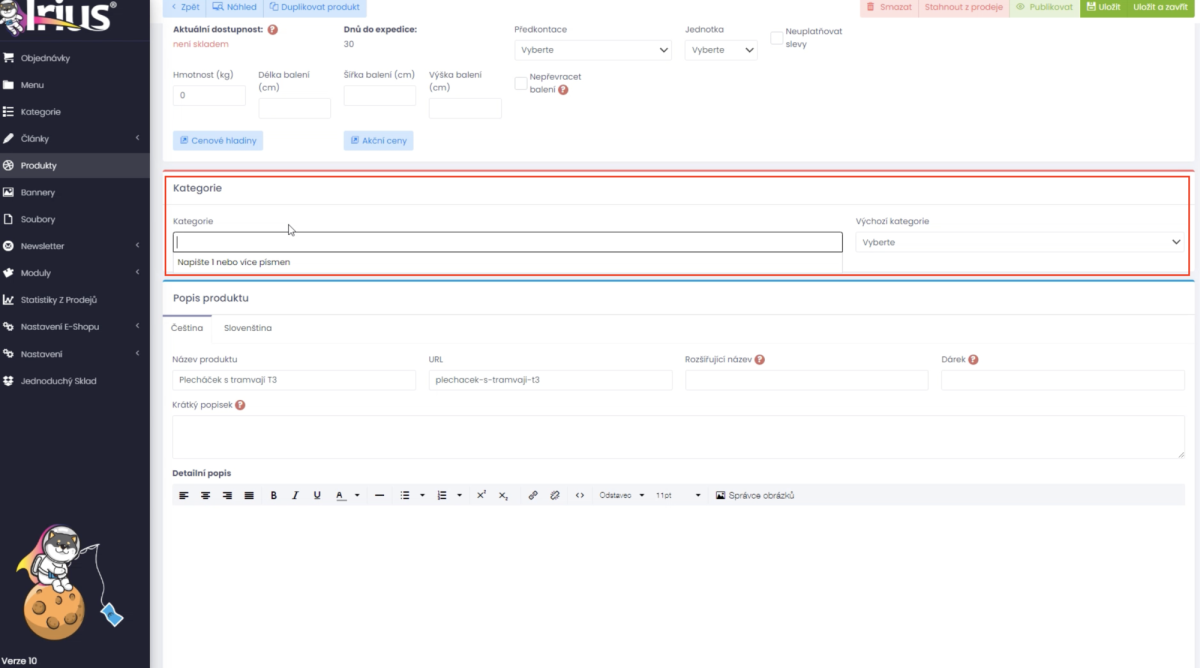Click the Hmotnost (kg) input field
The width and height of the screenshot is (1200, 668).
coord(209,96)
